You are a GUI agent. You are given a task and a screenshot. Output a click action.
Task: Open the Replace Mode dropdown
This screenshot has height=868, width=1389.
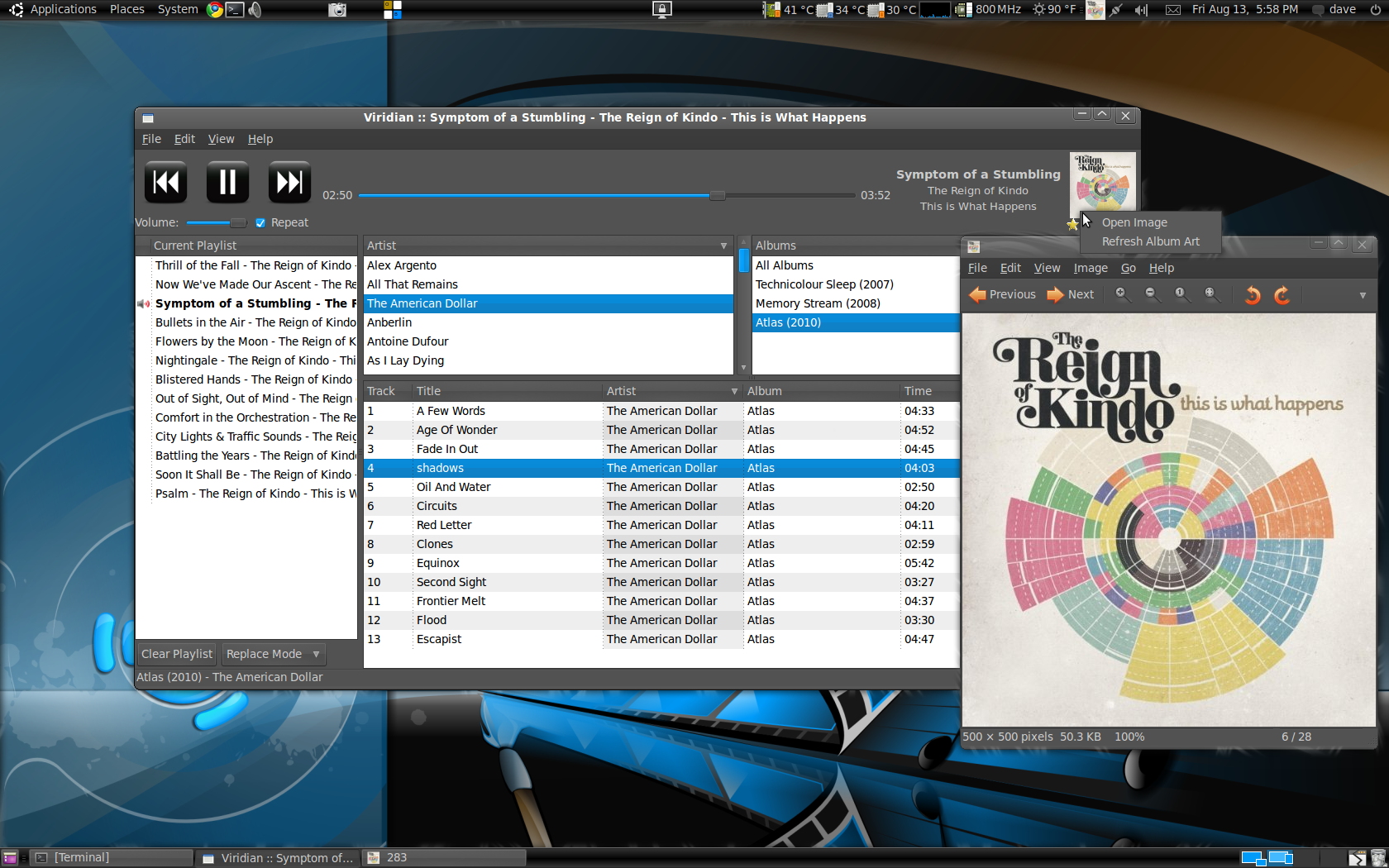(273, 654)
